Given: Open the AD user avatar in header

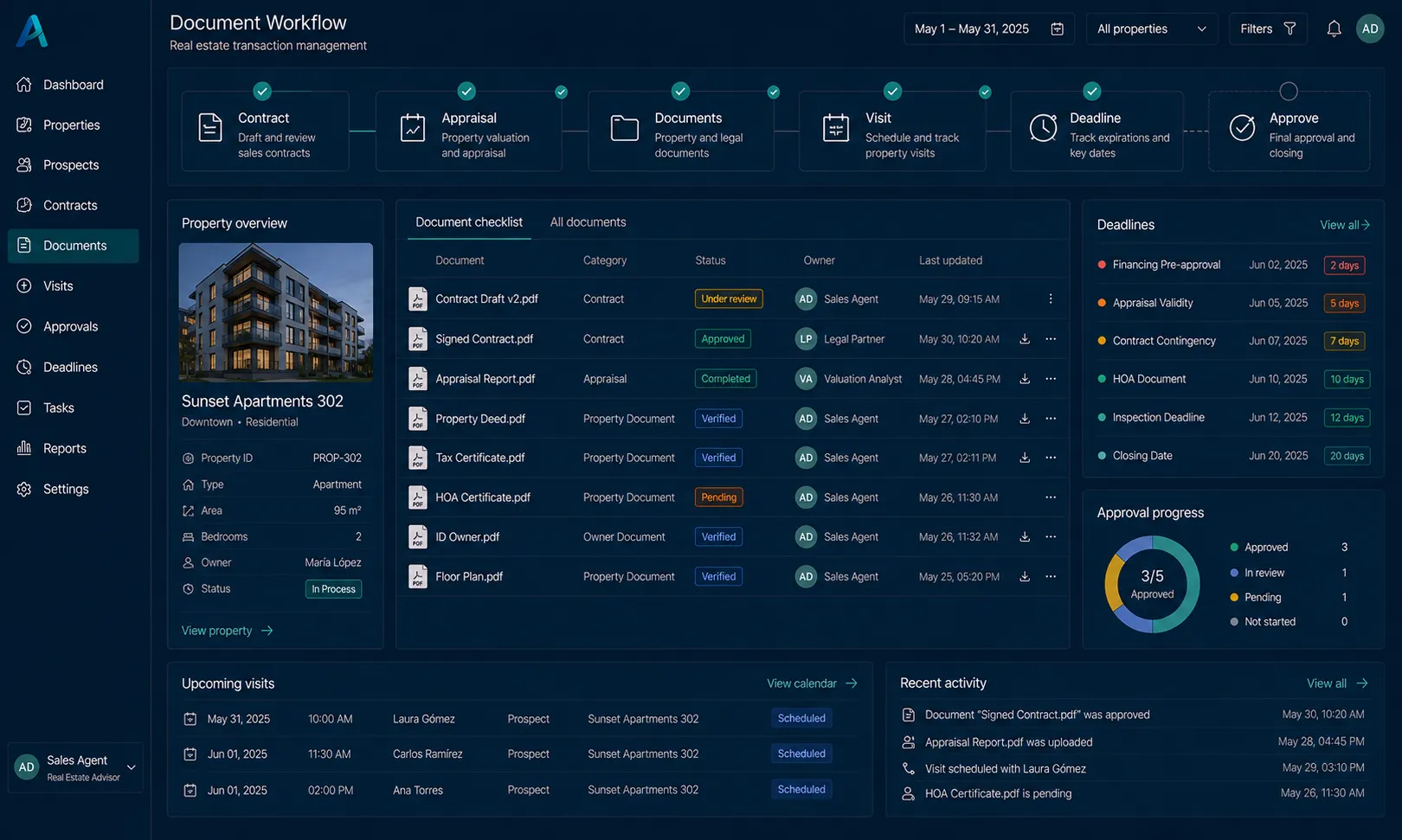Looking at the screenshot, I should (1370, 29).
